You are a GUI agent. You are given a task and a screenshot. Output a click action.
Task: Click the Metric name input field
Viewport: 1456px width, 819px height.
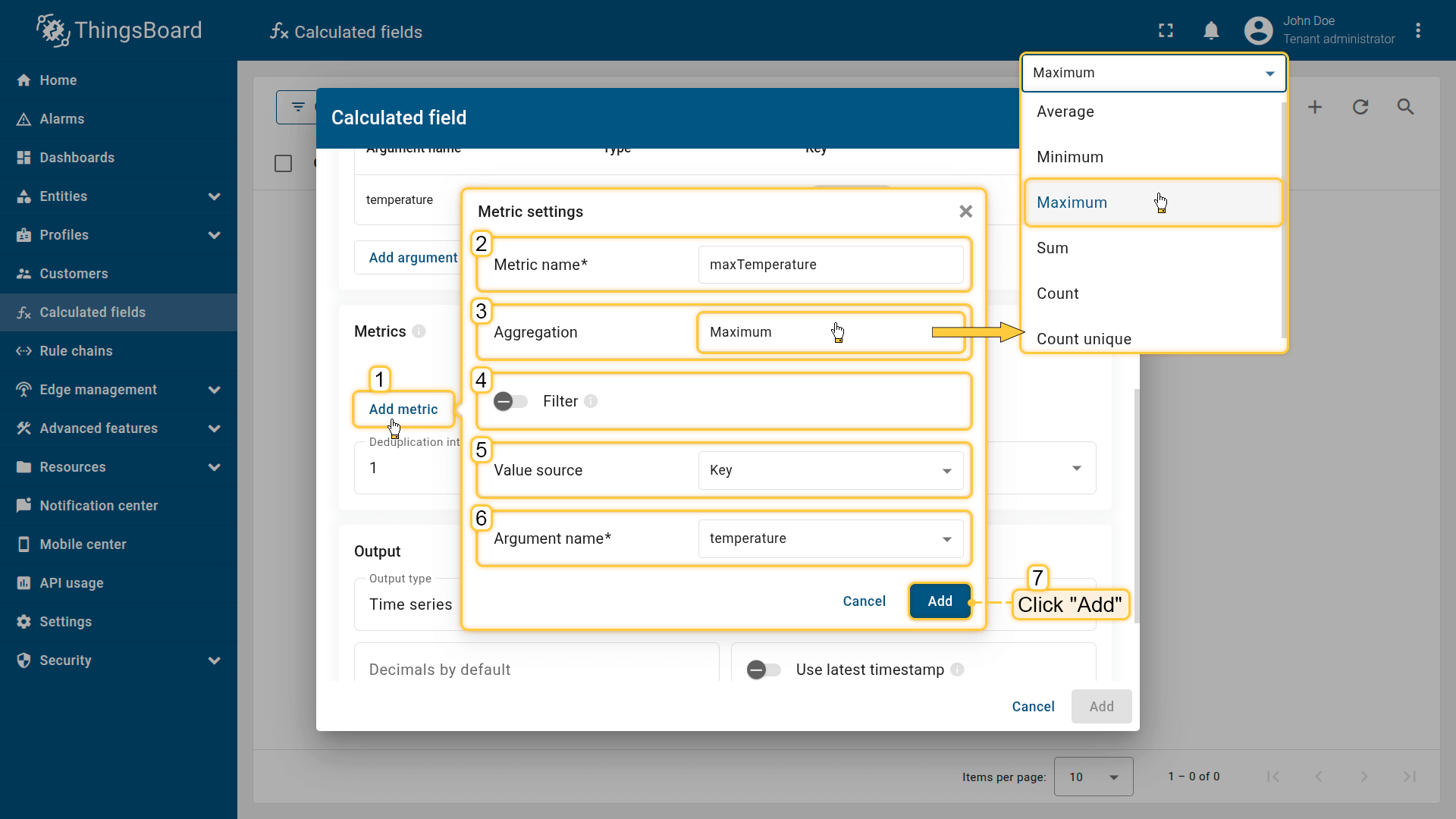pyautogui.click(x=830, y=265)
